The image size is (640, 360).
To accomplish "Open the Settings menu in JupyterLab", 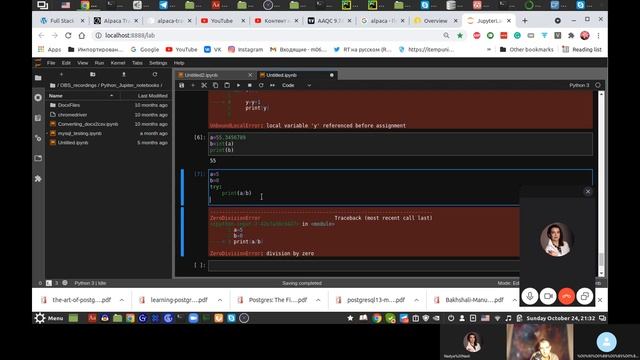I will coord(158,63).
